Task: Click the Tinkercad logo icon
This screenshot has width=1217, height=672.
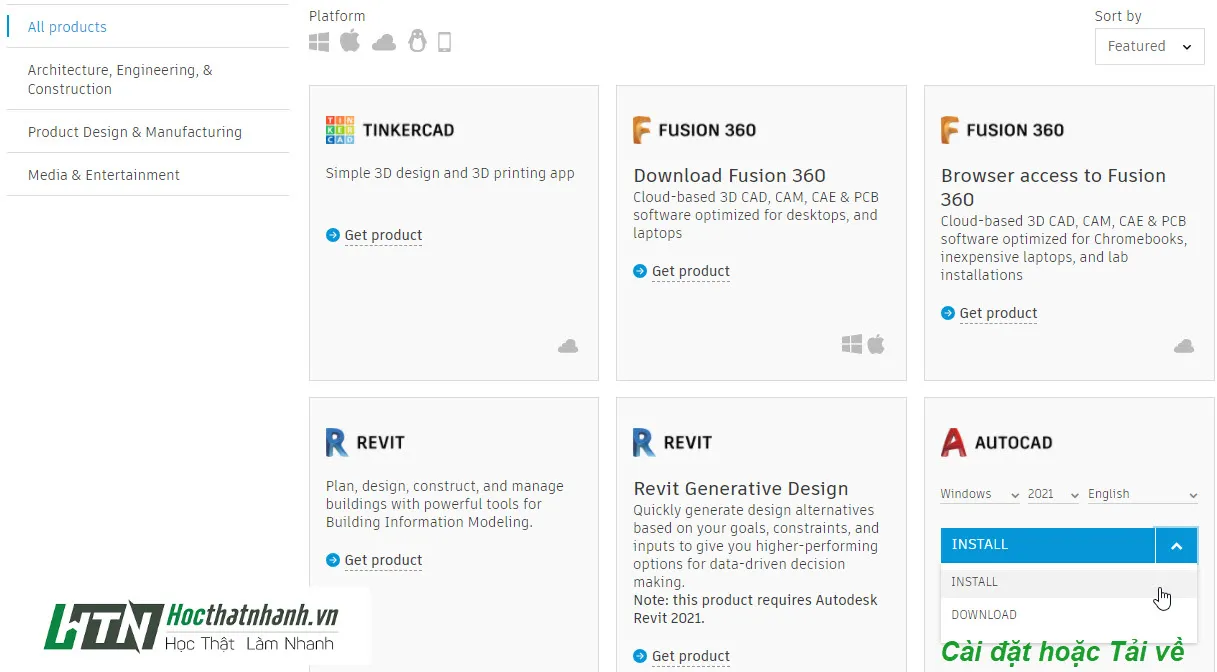Action: pyautogui.click(x=340, y=130)
